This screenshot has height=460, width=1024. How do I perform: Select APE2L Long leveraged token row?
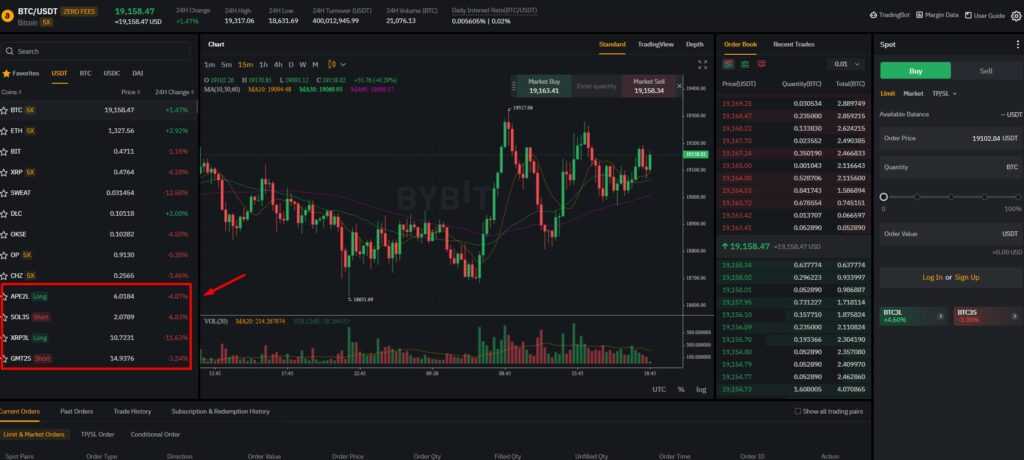point(97,296)
